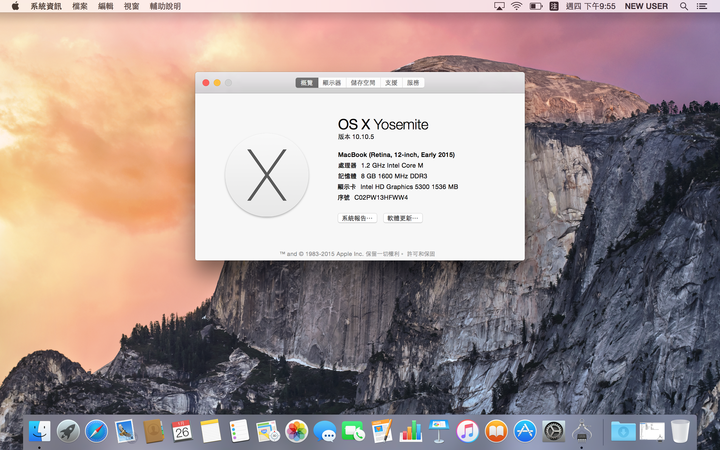
Task: Select the 概覽 tab
Action: pos(307,83)
